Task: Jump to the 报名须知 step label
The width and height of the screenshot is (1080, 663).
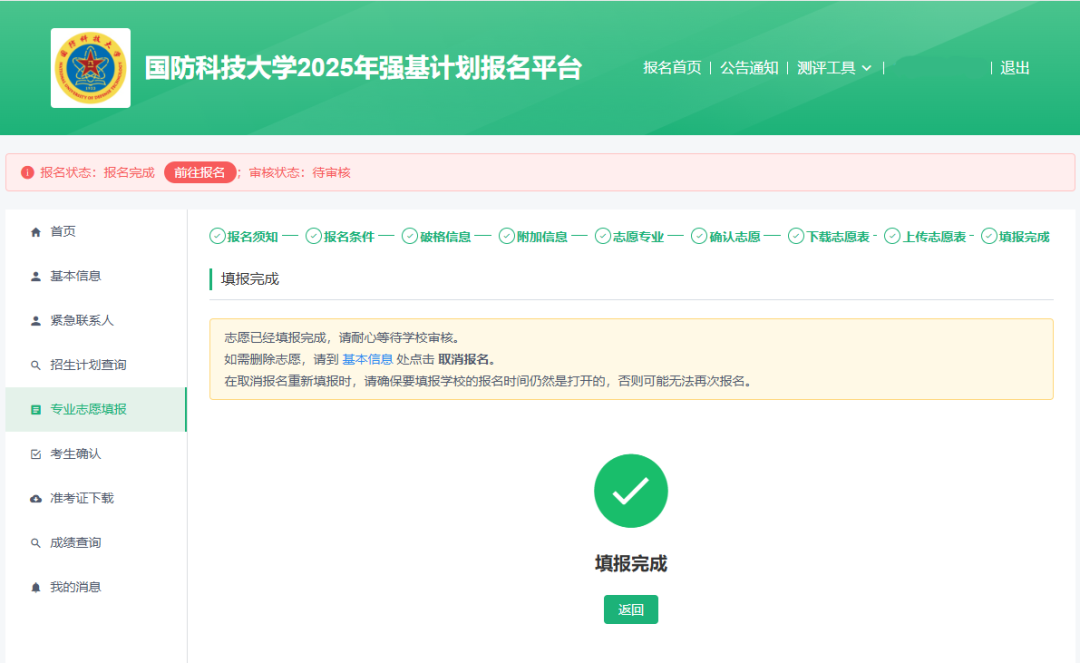Action: coord(253,237)
